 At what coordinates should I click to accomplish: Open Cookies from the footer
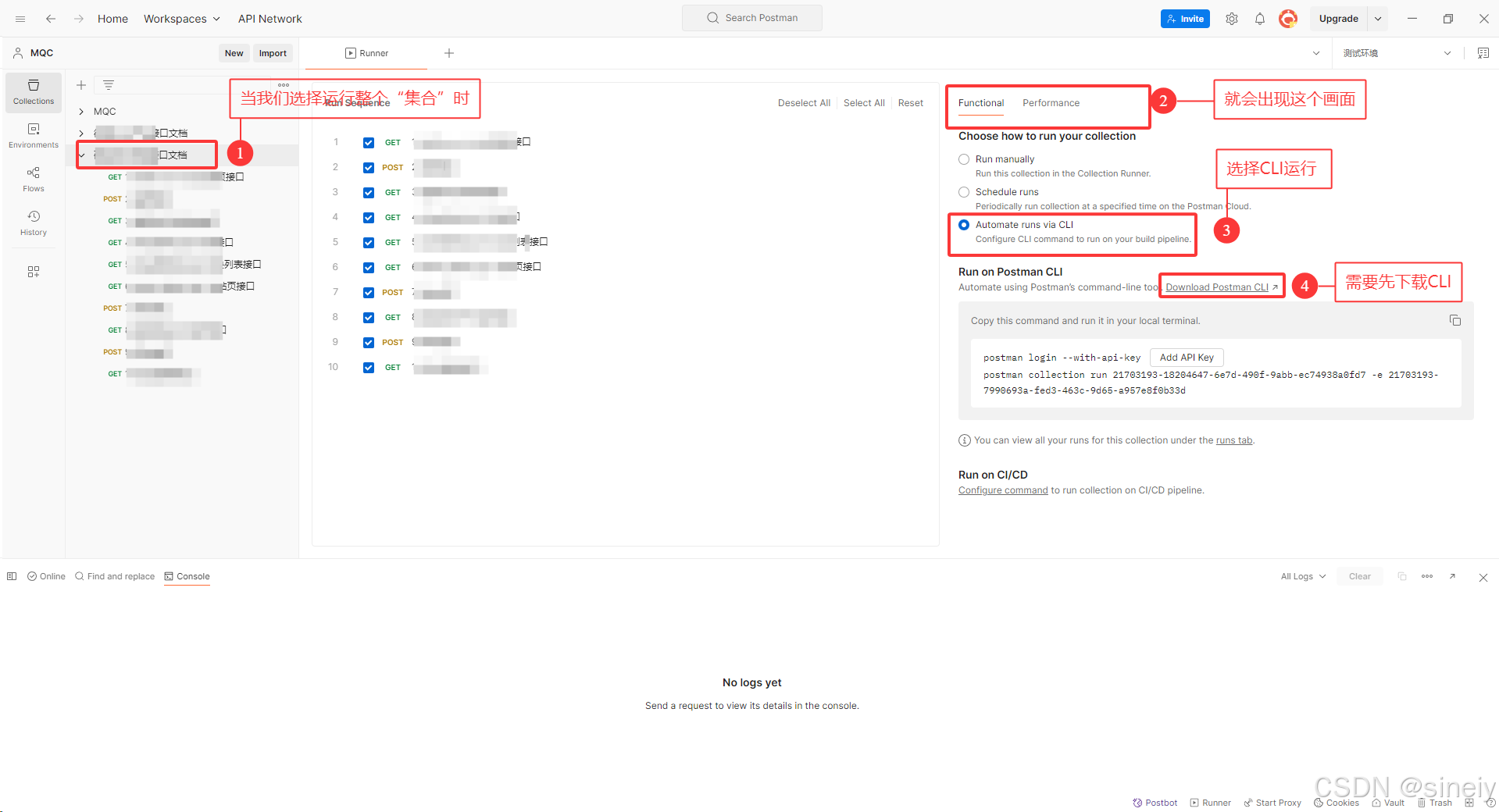(1337, 803)
